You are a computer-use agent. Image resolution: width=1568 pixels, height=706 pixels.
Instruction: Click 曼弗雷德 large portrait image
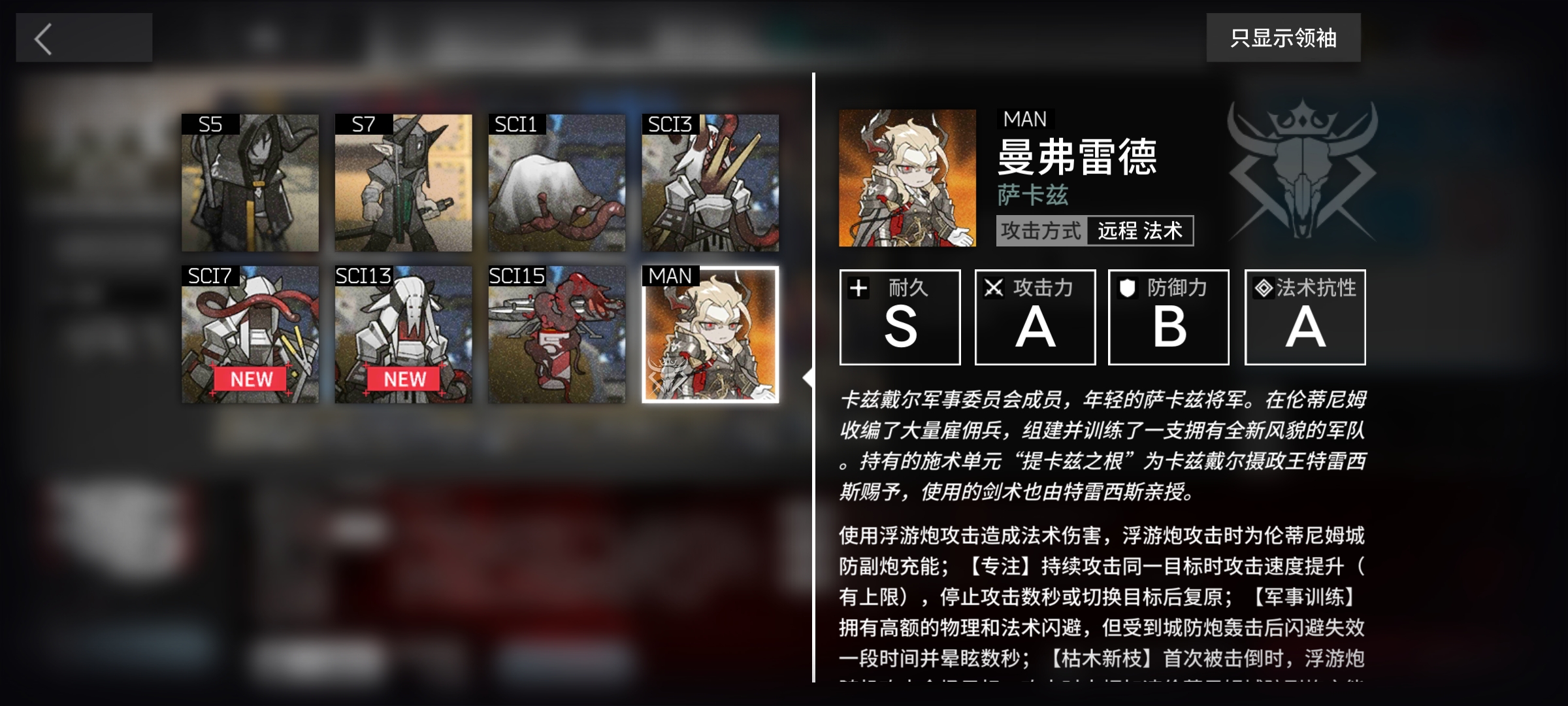coord(907,178)
